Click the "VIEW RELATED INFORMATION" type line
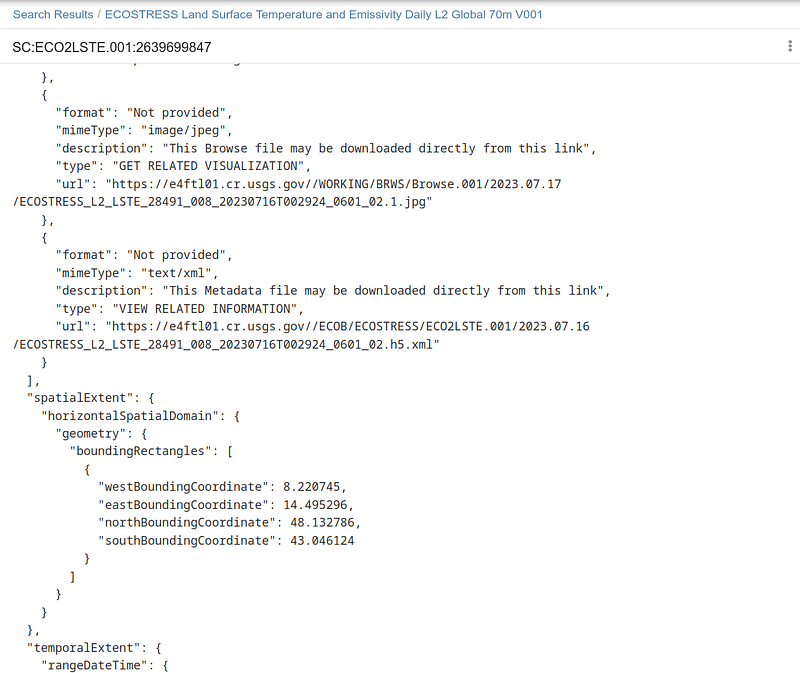800x673 pixels. pos(180,309)
